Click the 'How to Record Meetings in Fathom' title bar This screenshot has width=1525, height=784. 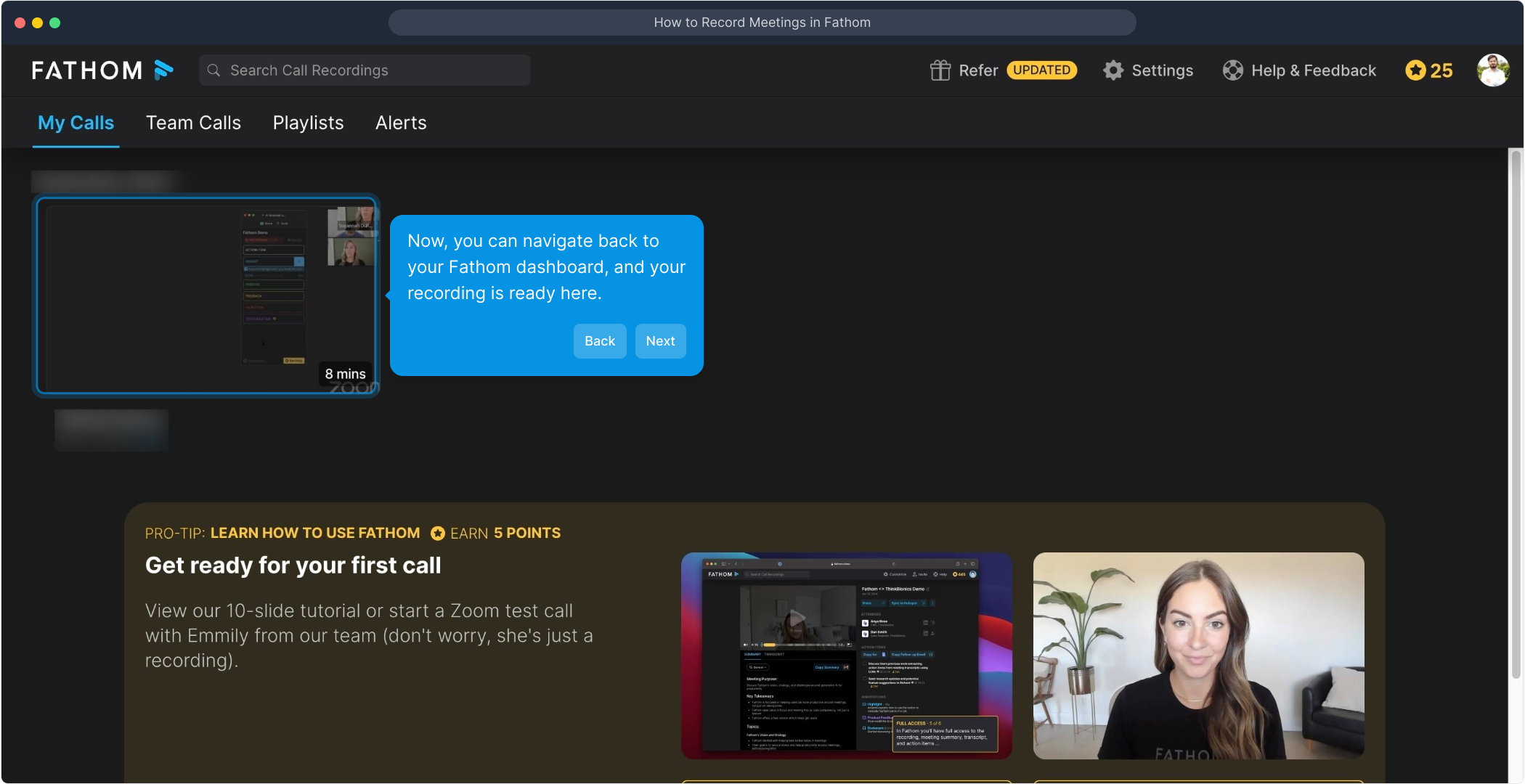[x=762, y=23]
